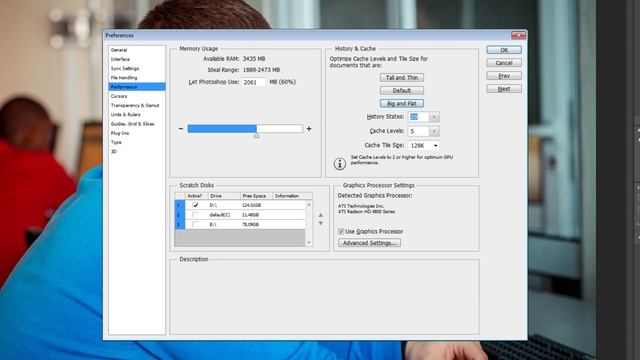Choose the Tall and Thin preset

(x=402, y=78)
